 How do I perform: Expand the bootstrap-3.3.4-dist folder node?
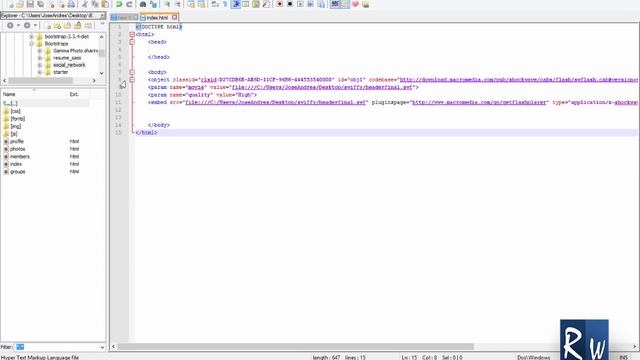pyautogui.click(x=31, y=36)
